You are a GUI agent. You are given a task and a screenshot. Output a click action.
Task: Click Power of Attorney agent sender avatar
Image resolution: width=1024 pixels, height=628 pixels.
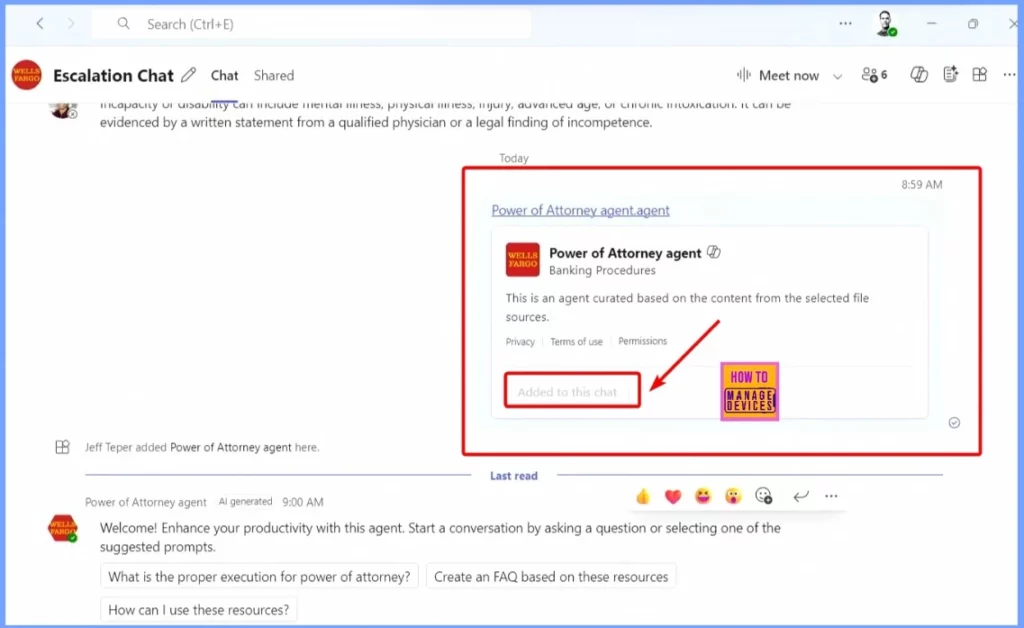(63, 528)
